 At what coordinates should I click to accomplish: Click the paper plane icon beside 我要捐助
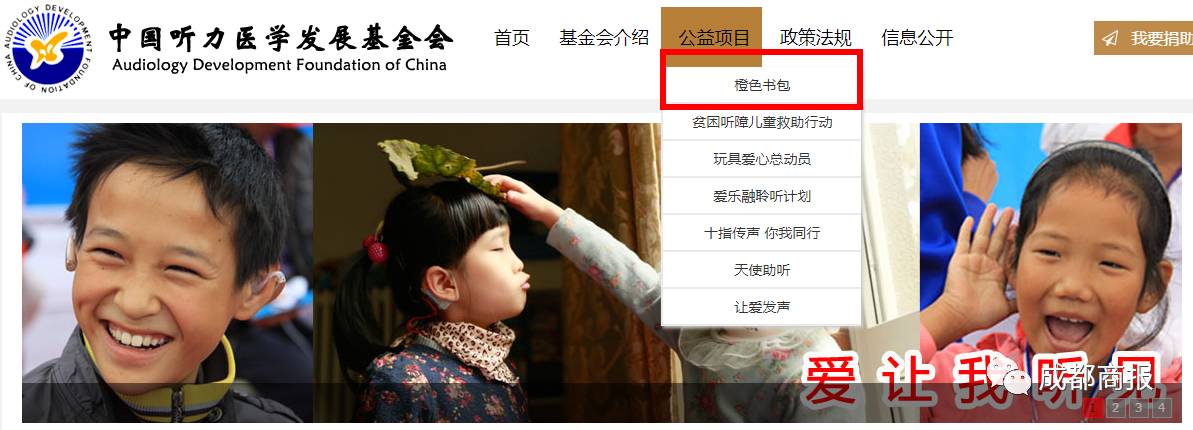point(1110,39)
